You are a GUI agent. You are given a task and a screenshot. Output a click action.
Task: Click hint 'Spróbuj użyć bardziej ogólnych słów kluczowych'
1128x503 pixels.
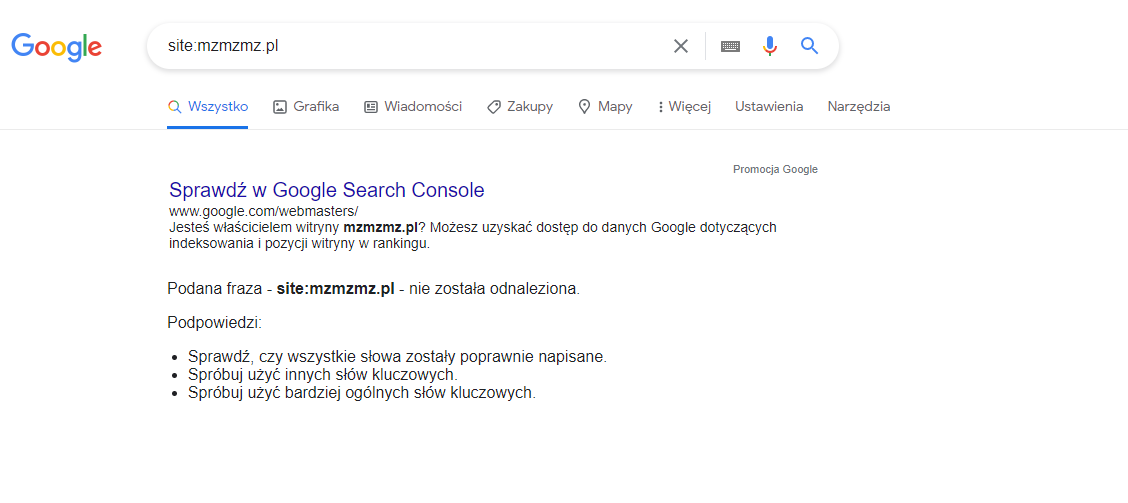[x=362, y=393]
